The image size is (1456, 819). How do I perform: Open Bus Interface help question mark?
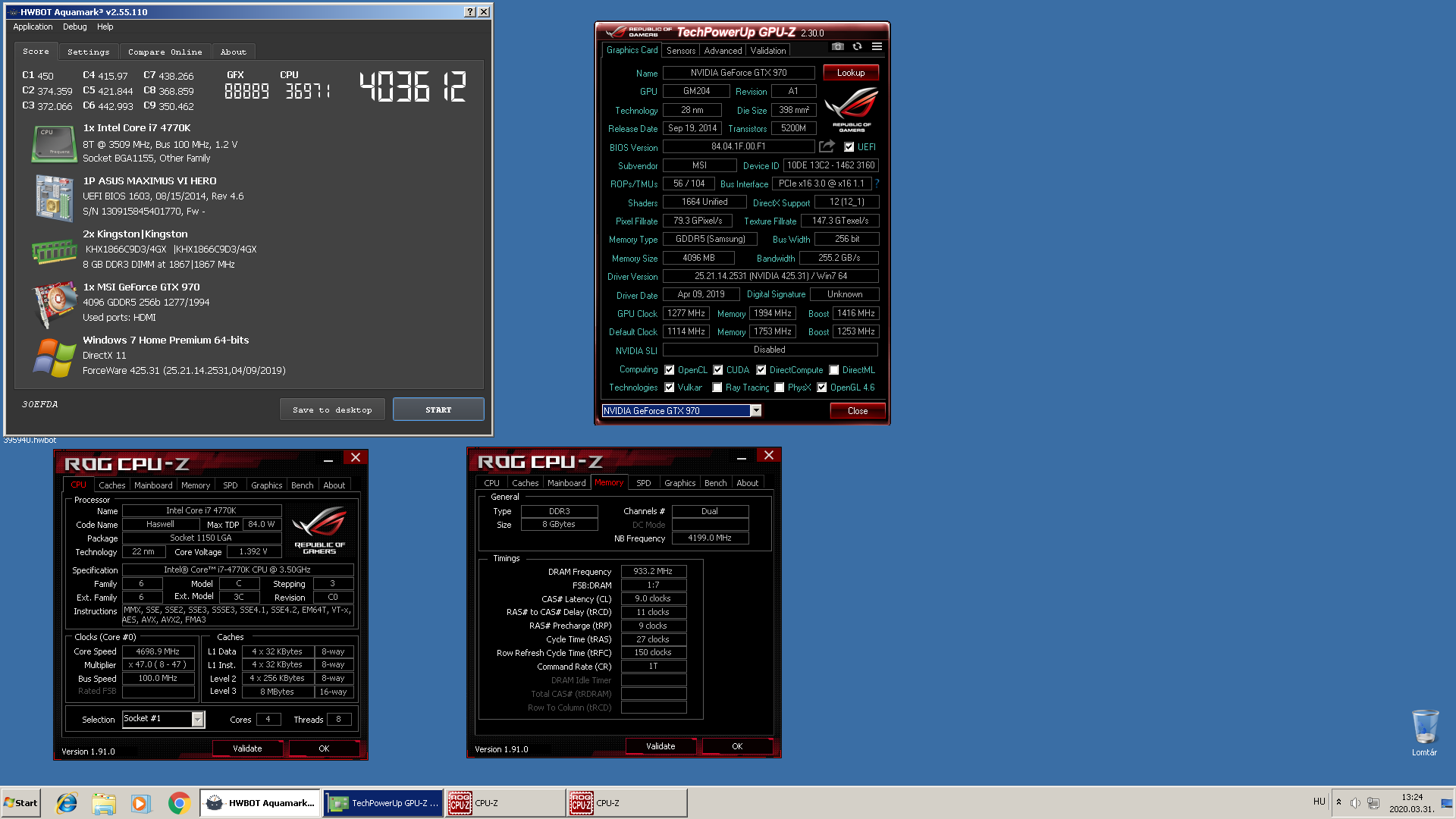(877, 184)
